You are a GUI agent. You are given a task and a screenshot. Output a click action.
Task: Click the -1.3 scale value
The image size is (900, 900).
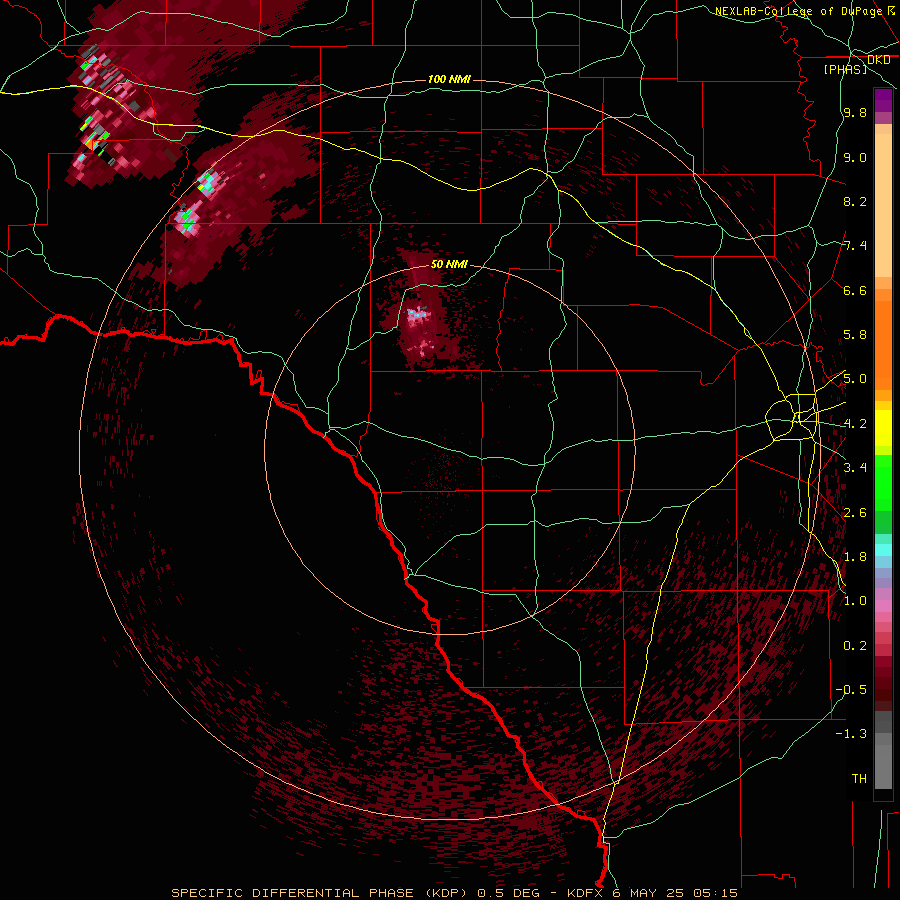(x=851, y=734)
